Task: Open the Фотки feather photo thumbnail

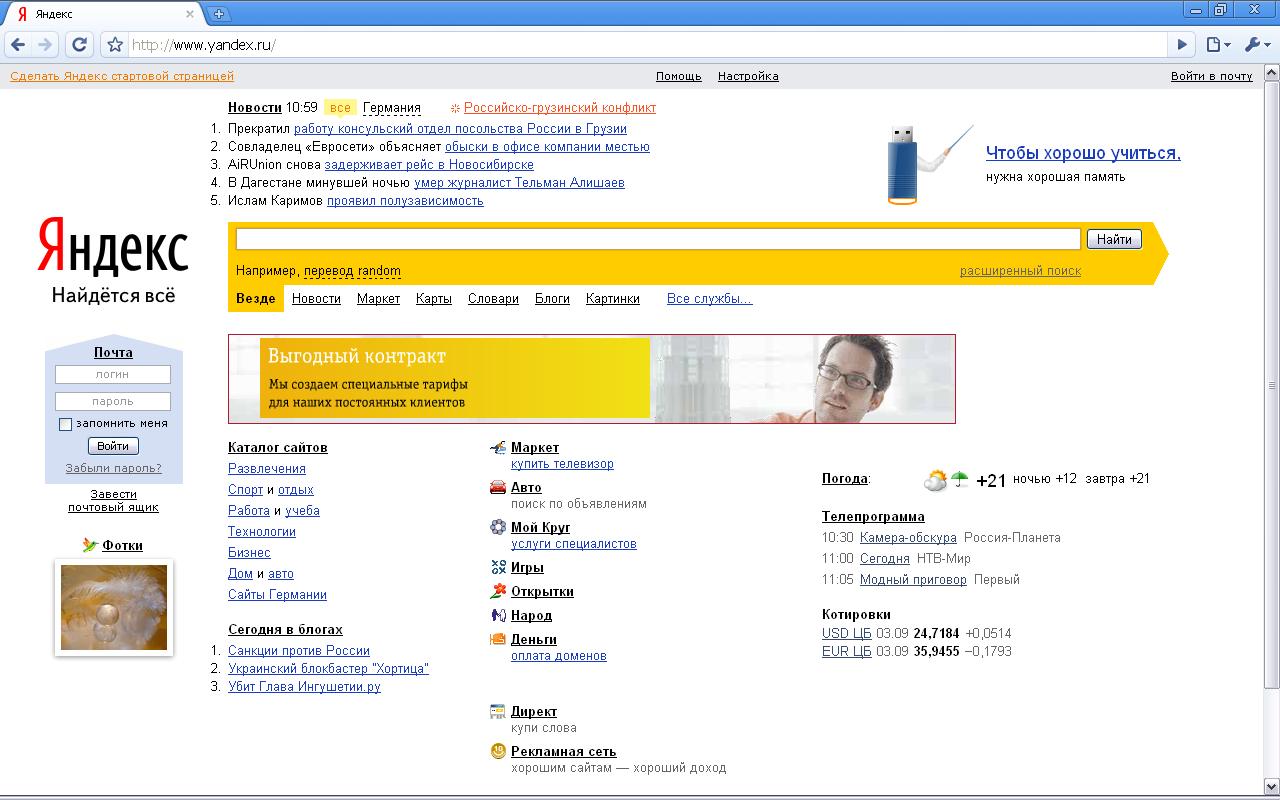Action: 114,607
